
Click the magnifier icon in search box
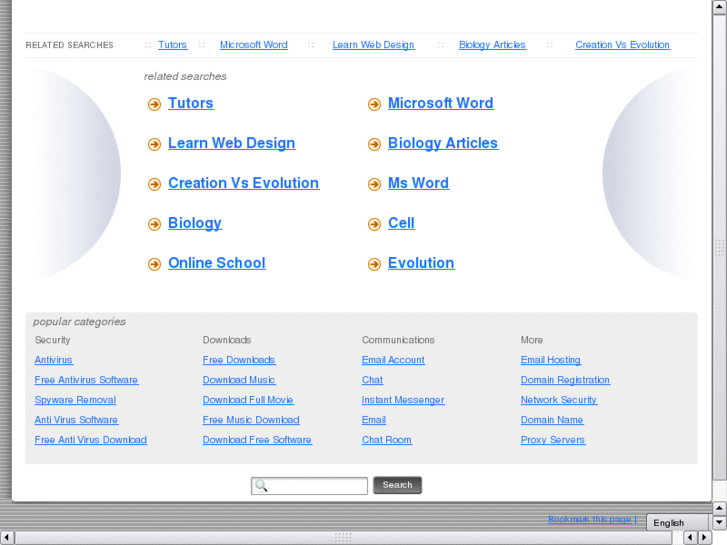click(x=261, y=486)
